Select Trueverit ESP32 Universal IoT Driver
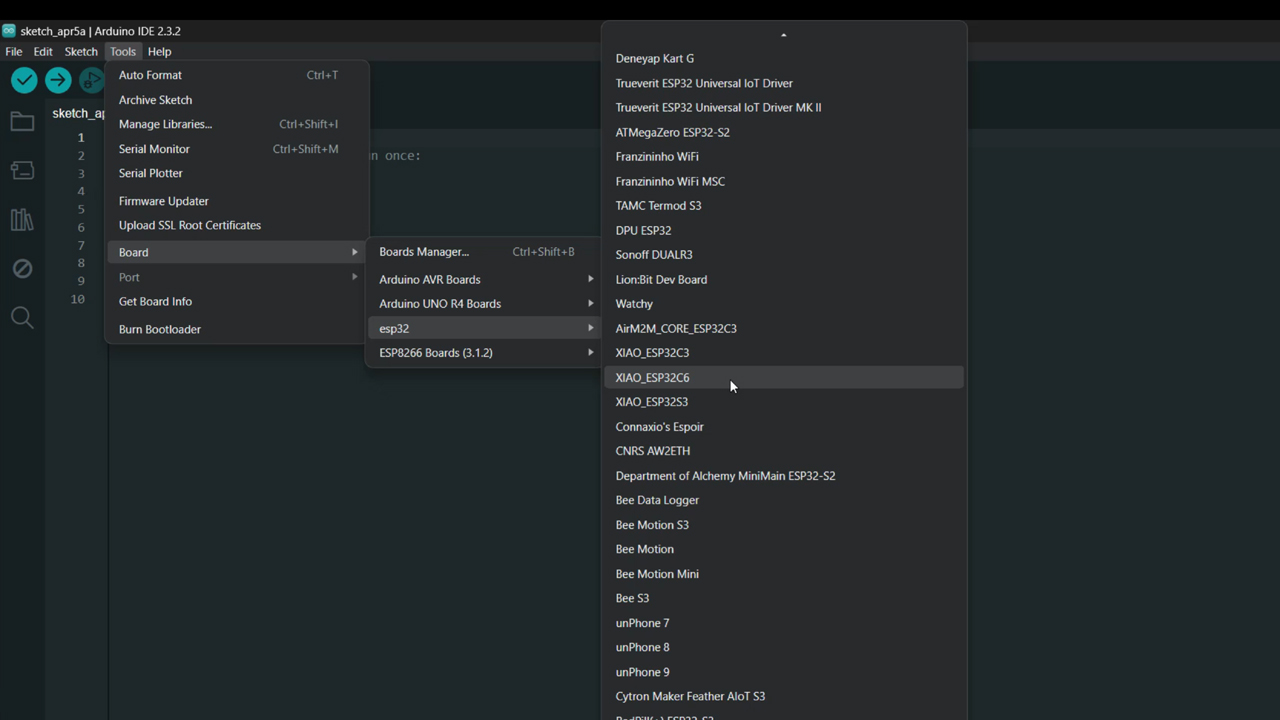Image resolution: width=1280 pixels, height=720 pixels. pos(784,83)
